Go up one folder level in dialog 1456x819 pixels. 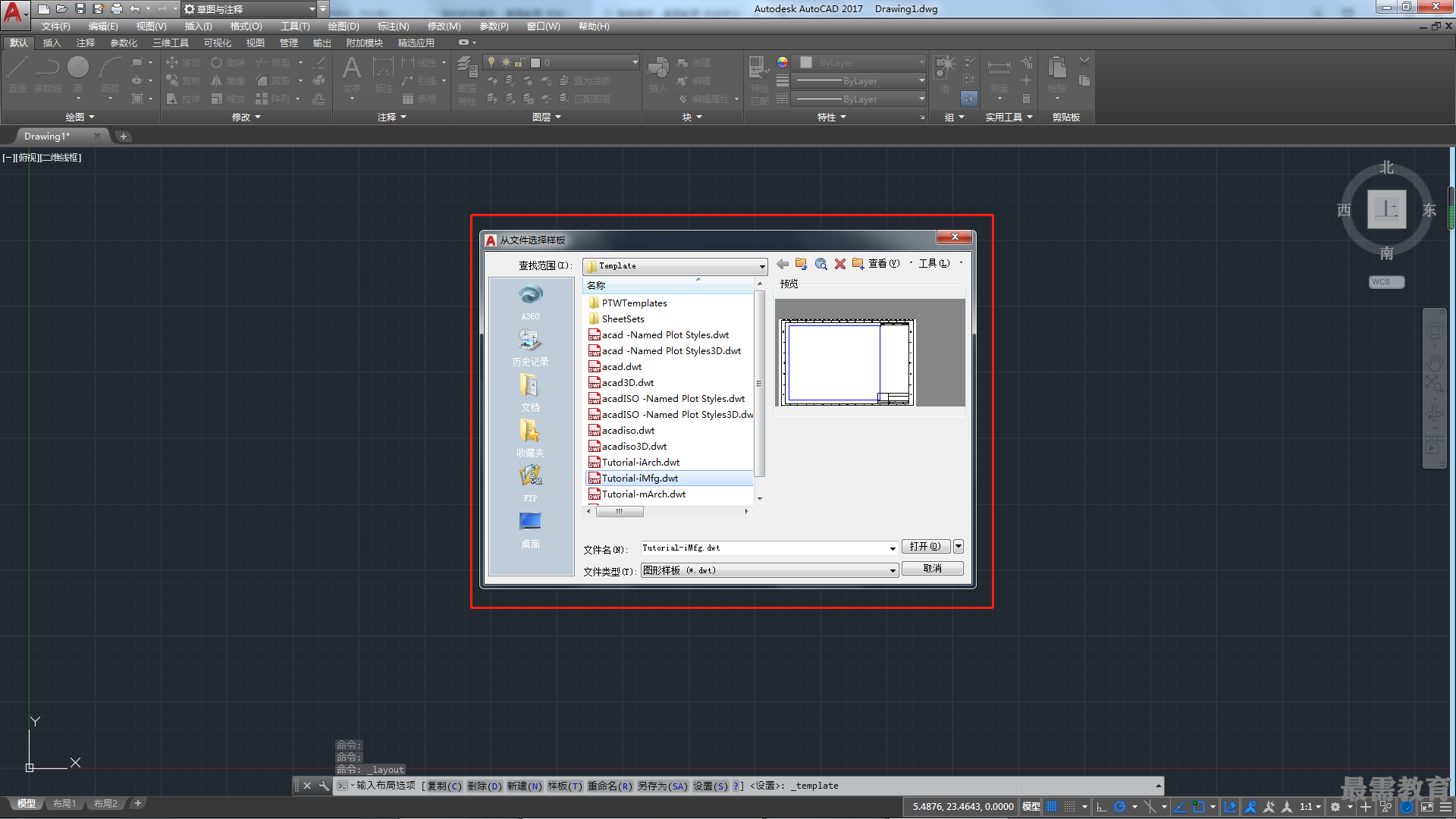click(802, 264)
